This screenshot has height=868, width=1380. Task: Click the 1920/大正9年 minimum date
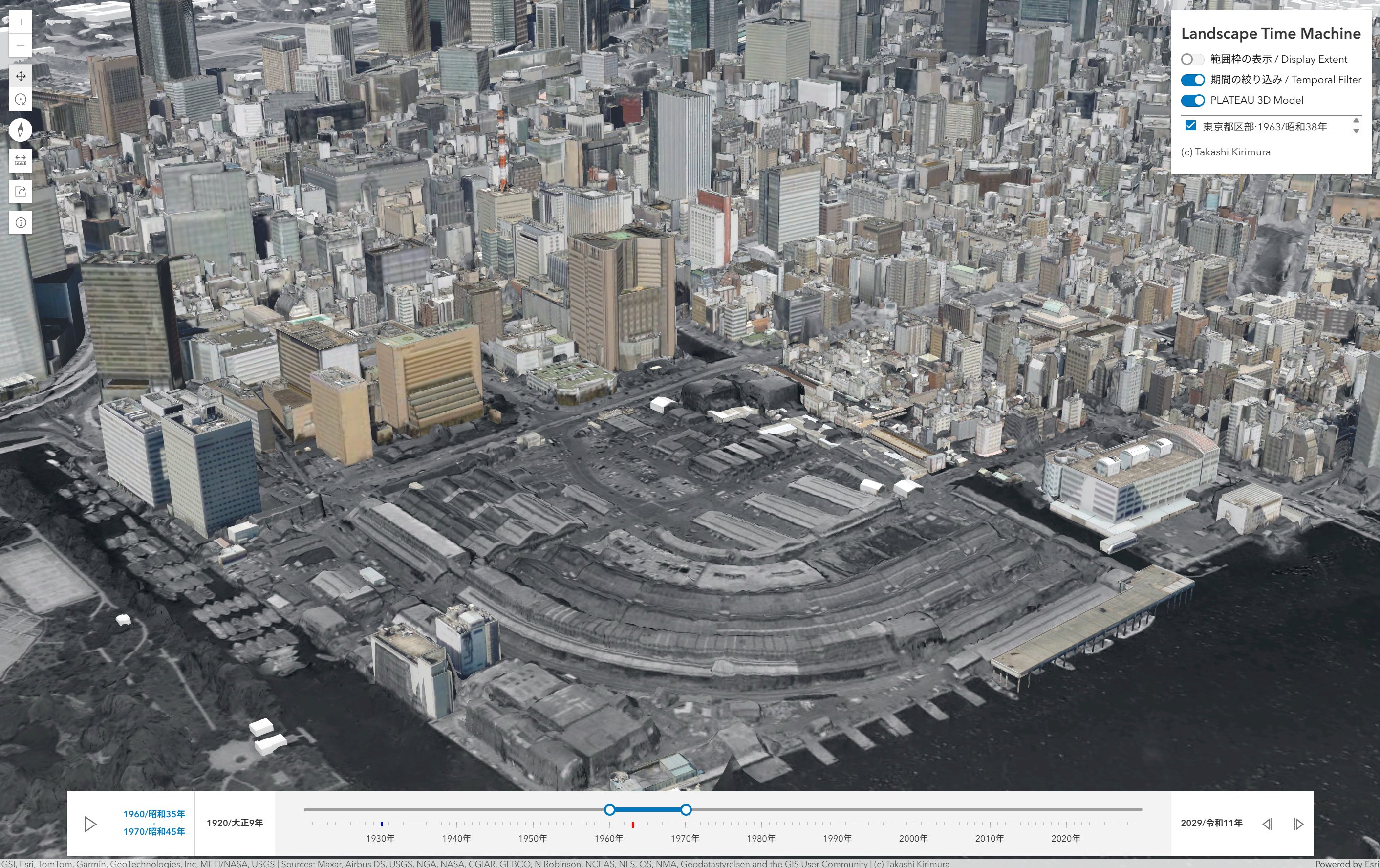pos(235,823)
